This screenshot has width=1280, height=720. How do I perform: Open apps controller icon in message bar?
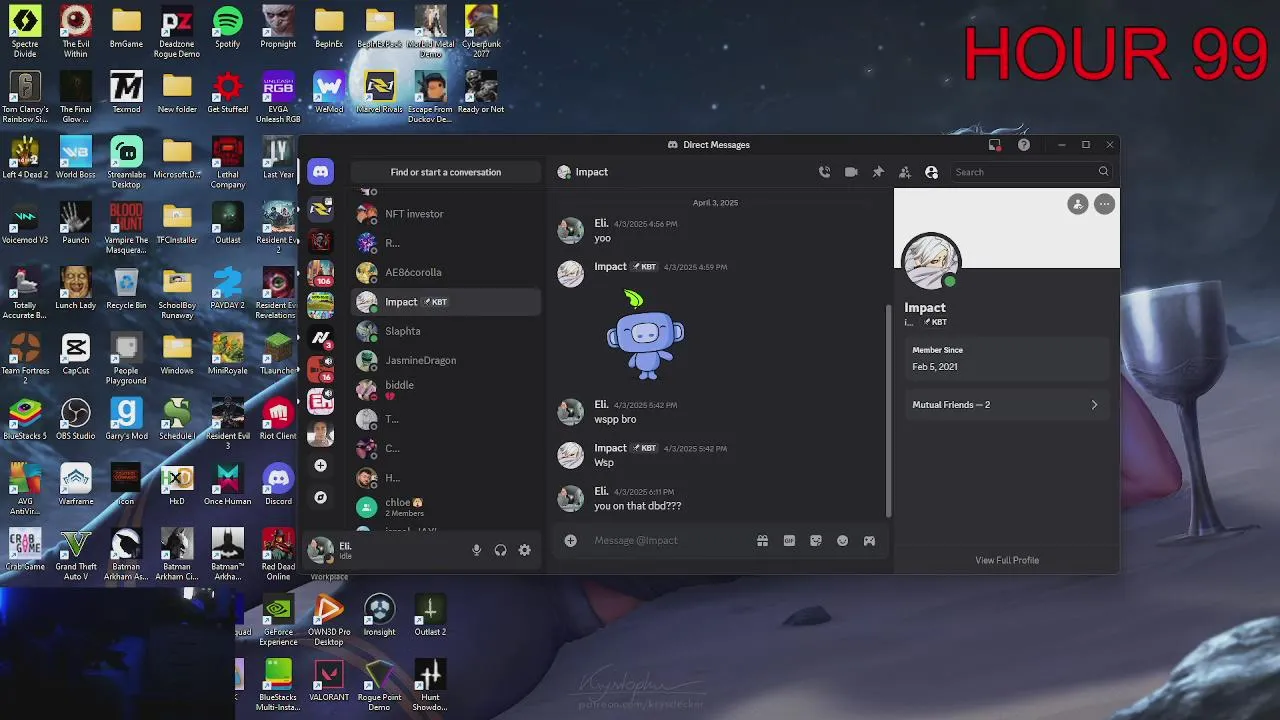tap(869, 541)
